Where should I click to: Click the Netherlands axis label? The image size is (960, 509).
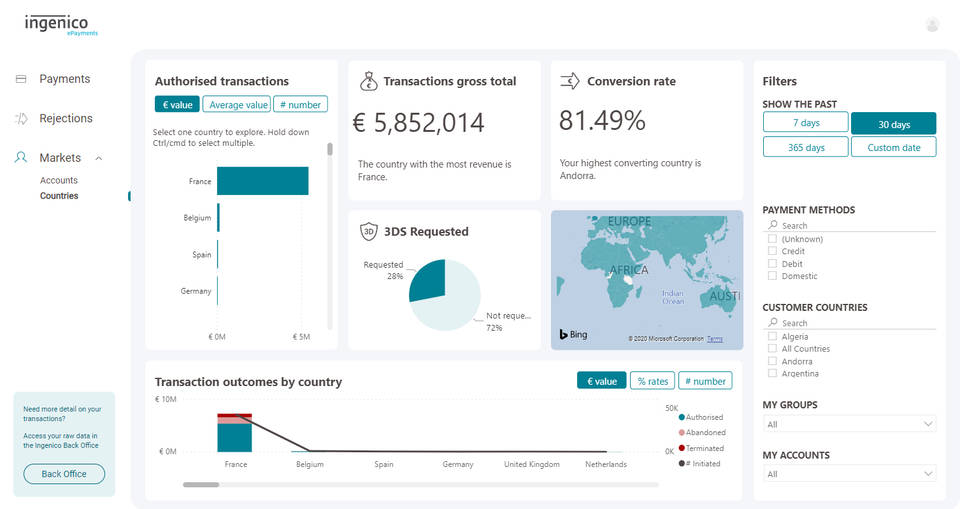(x=606, y=464)
